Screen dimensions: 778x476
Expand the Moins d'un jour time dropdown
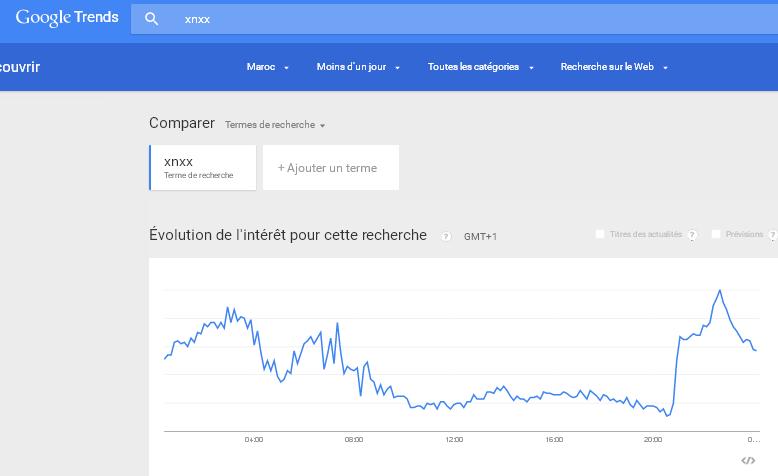(358, 67)
